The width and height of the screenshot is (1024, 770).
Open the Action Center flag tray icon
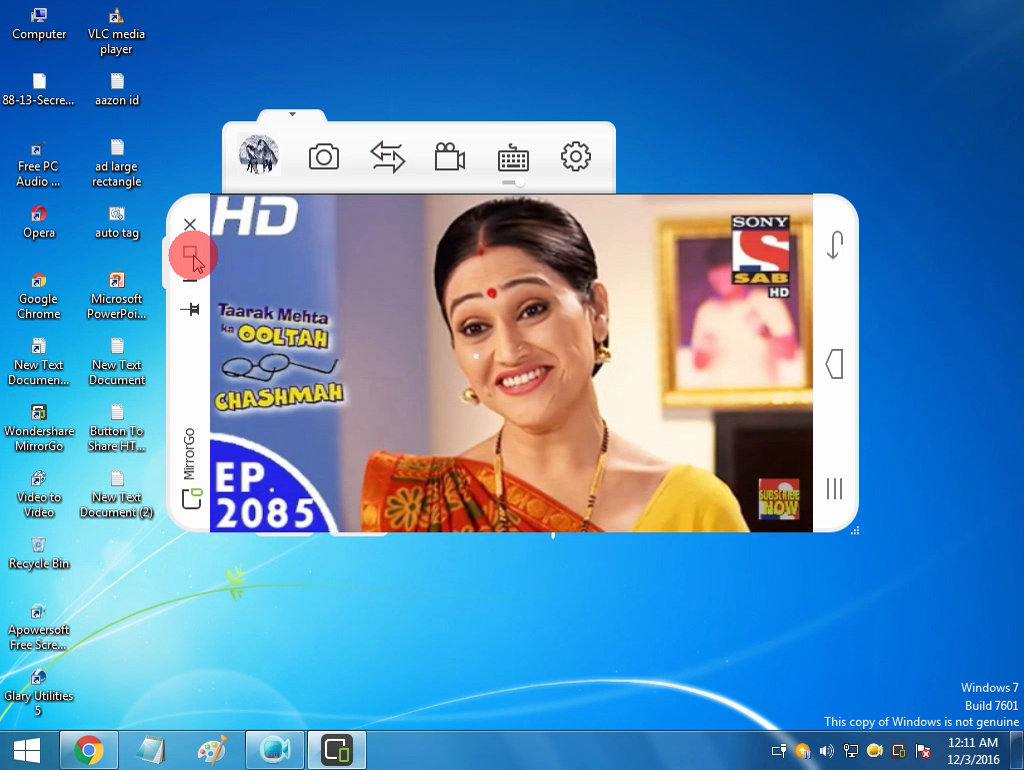click(x=923, y=751)
